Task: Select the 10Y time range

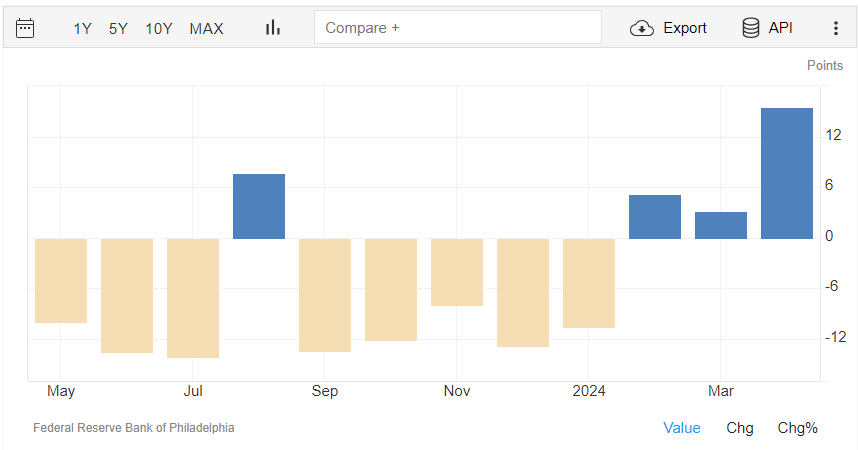Action: (159, 28)
